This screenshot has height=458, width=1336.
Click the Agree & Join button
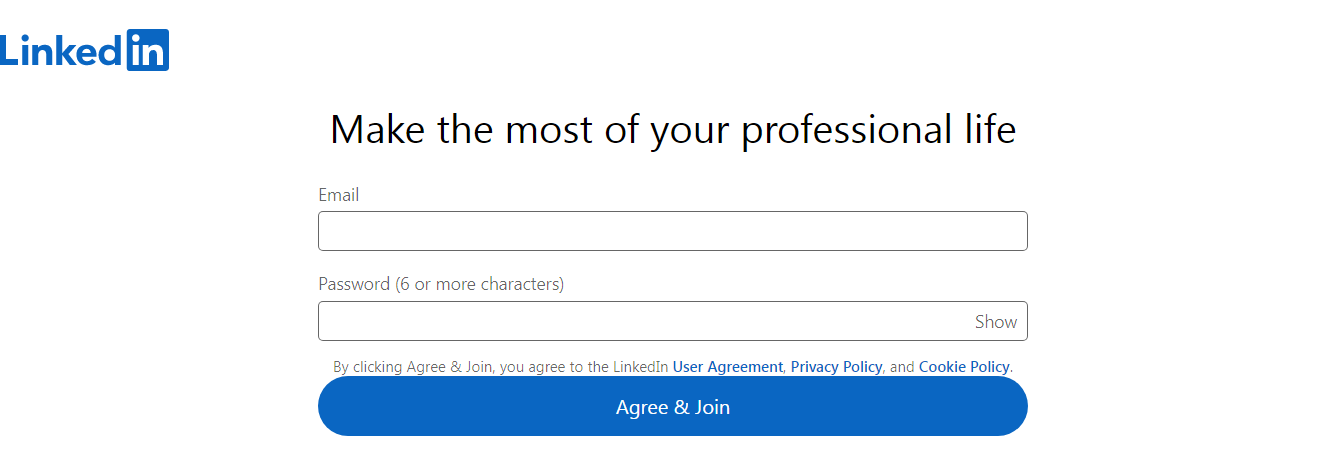click(x=673, y=406)
